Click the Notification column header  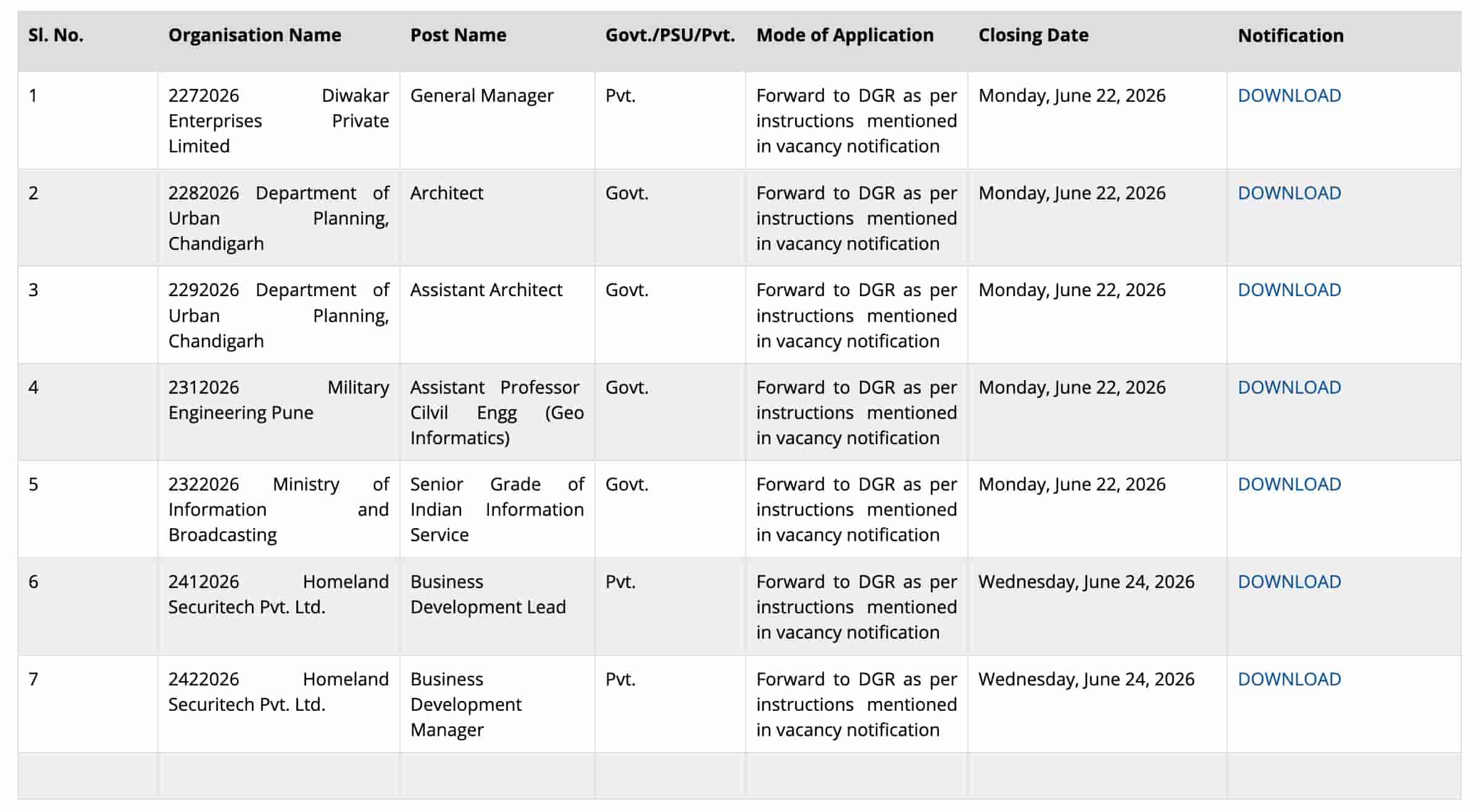[x=1290, y=35]
